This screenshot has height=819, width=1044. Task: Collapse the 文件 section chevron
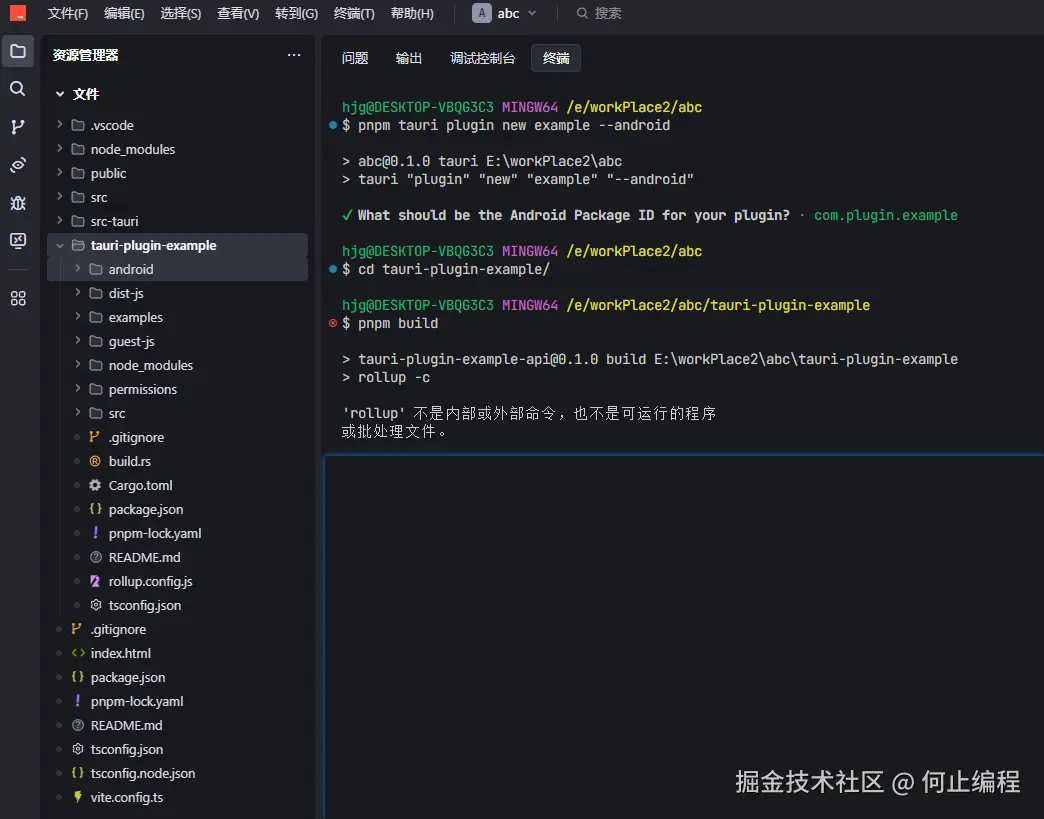(60, 94)
